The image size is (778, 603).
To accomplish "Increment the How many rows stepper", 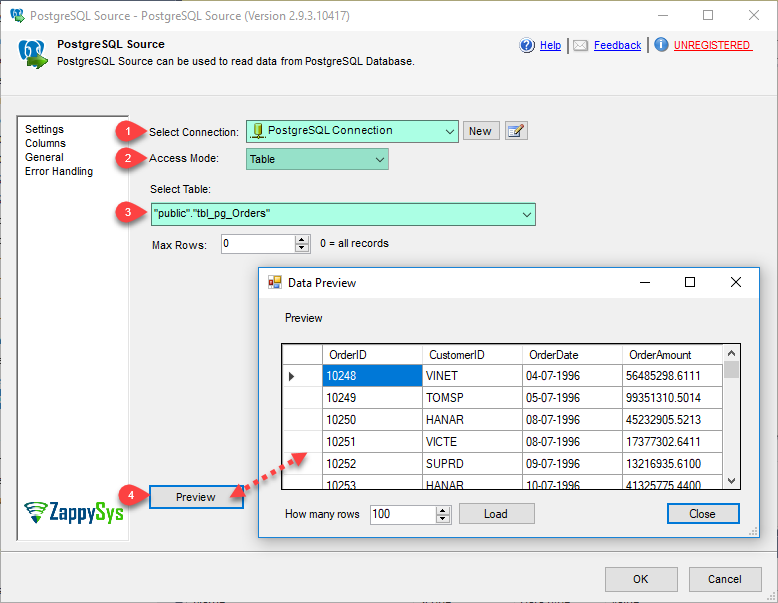I will pos(443,510).
